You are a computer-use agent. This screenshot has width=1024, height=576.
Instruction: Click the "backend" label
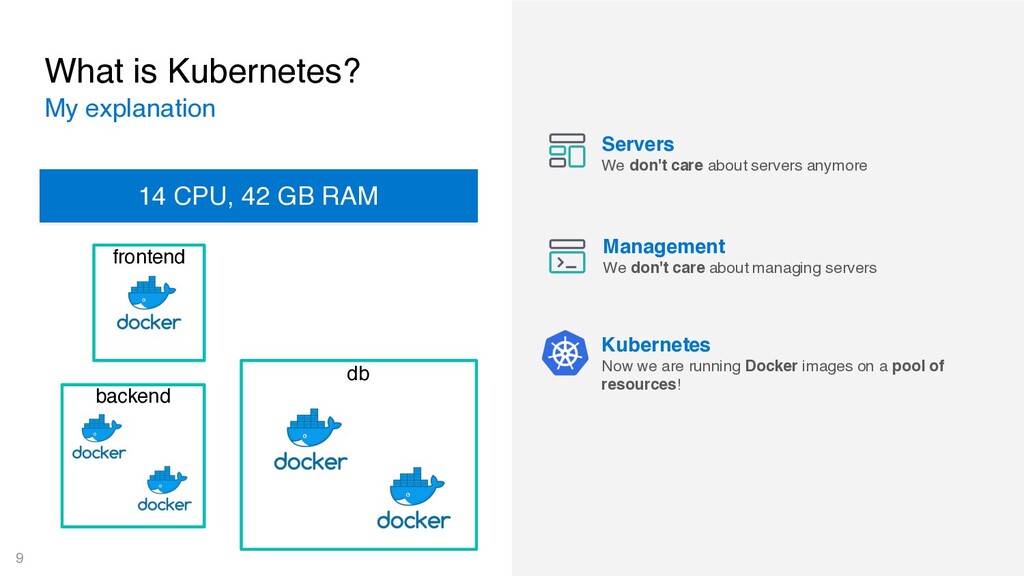(133, 396)
